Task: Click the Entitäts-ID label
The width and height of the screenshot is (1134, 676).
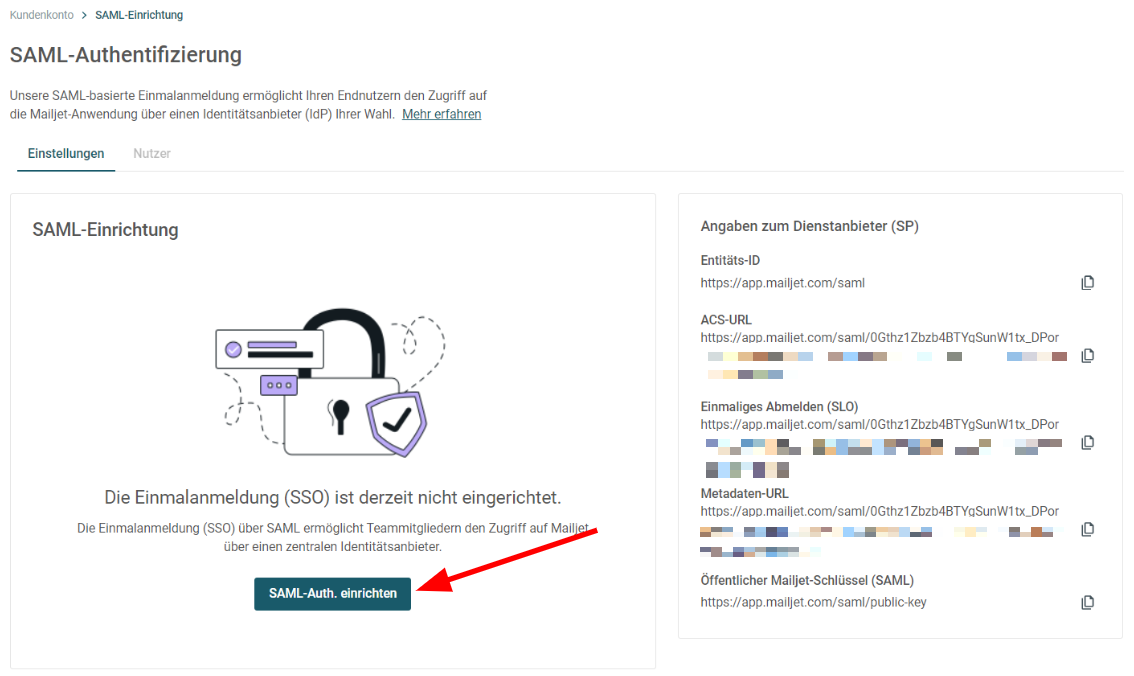Action: (730, 260)
